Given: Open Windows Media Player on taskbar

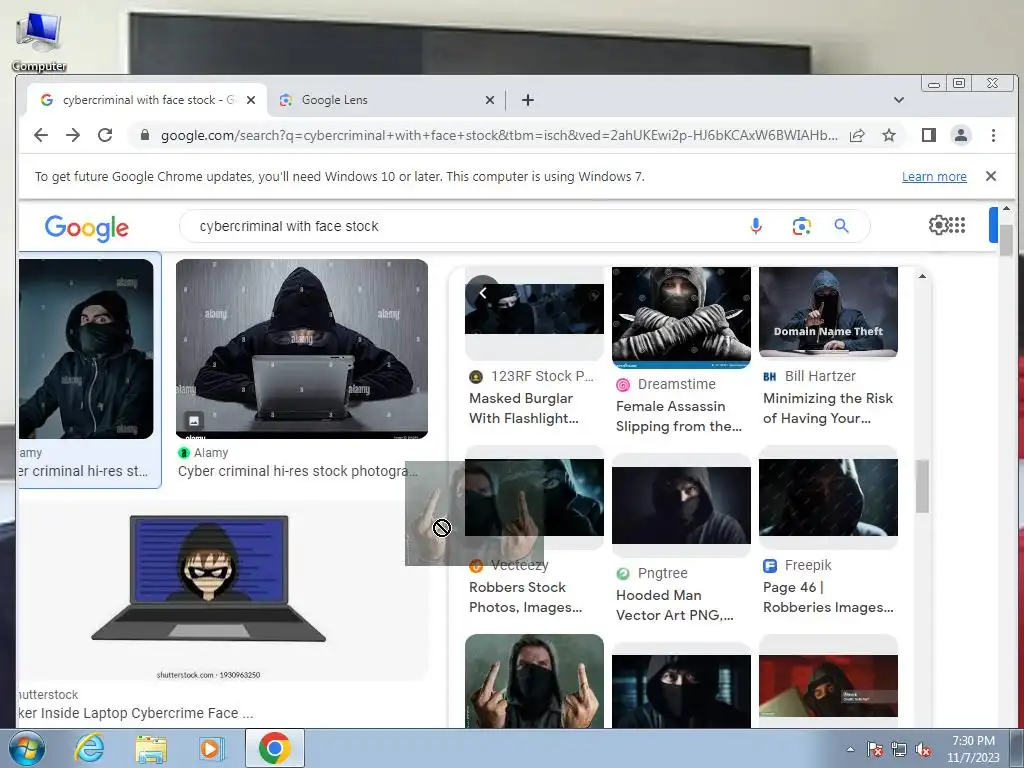Looking at the screenshot, I should (211, 748).
